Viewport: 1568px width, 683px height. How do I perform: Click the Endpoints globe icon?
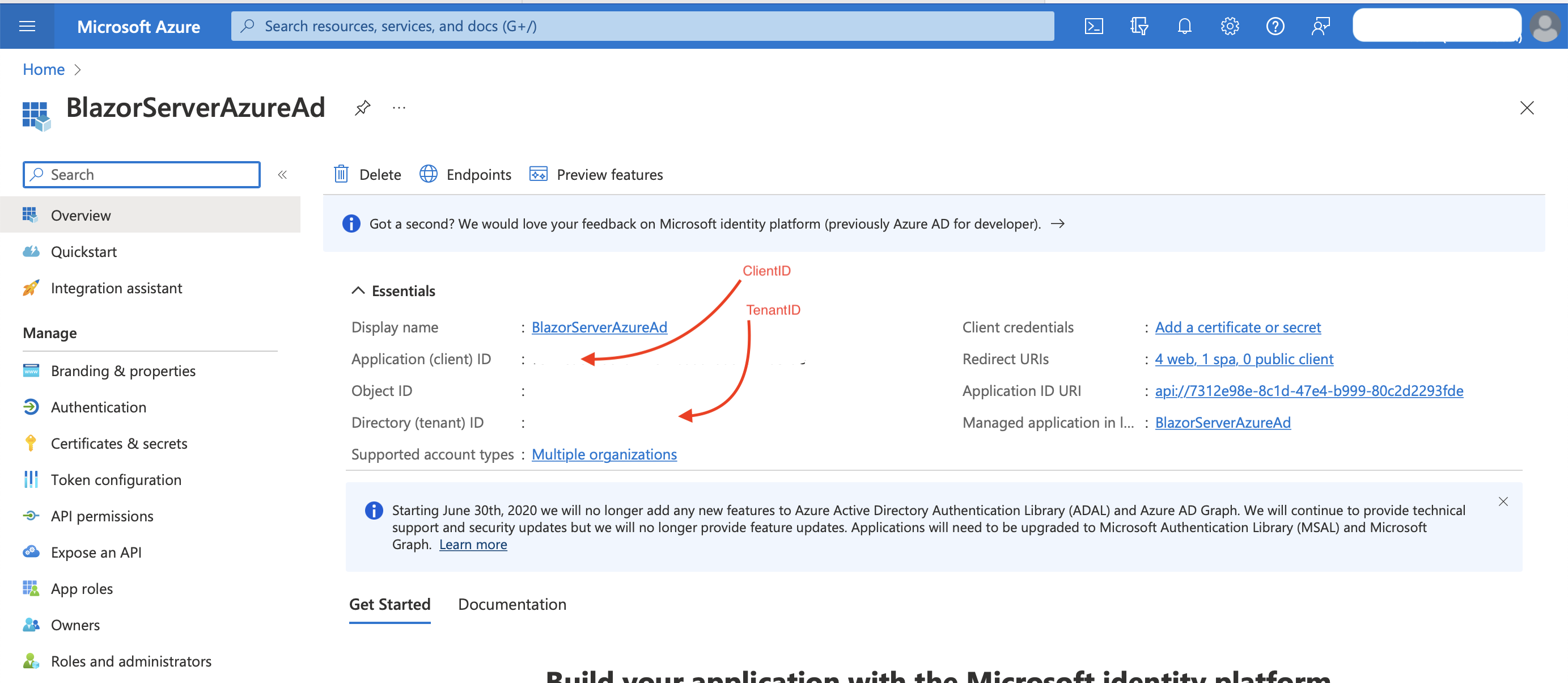pyautogui.click(x=429, y=174)
